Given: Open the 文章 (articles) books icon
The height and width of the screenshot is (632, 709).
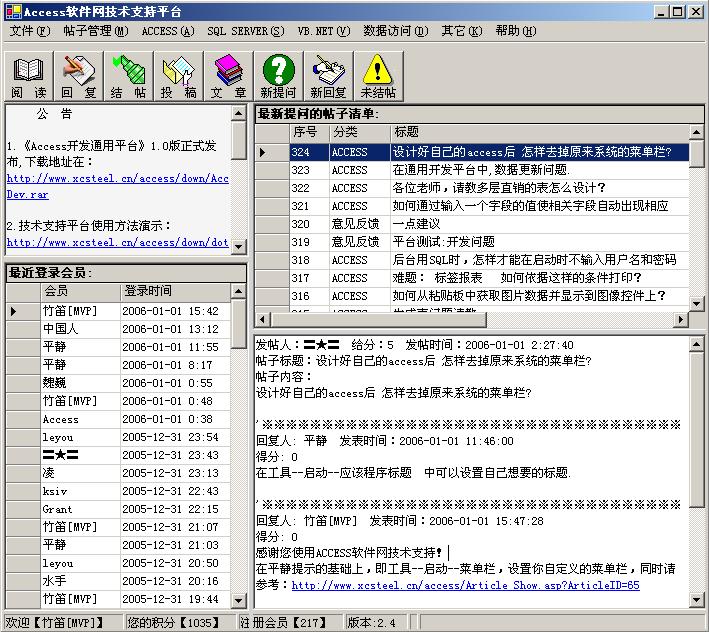Looking at the screenshot, I should point(228,76).
